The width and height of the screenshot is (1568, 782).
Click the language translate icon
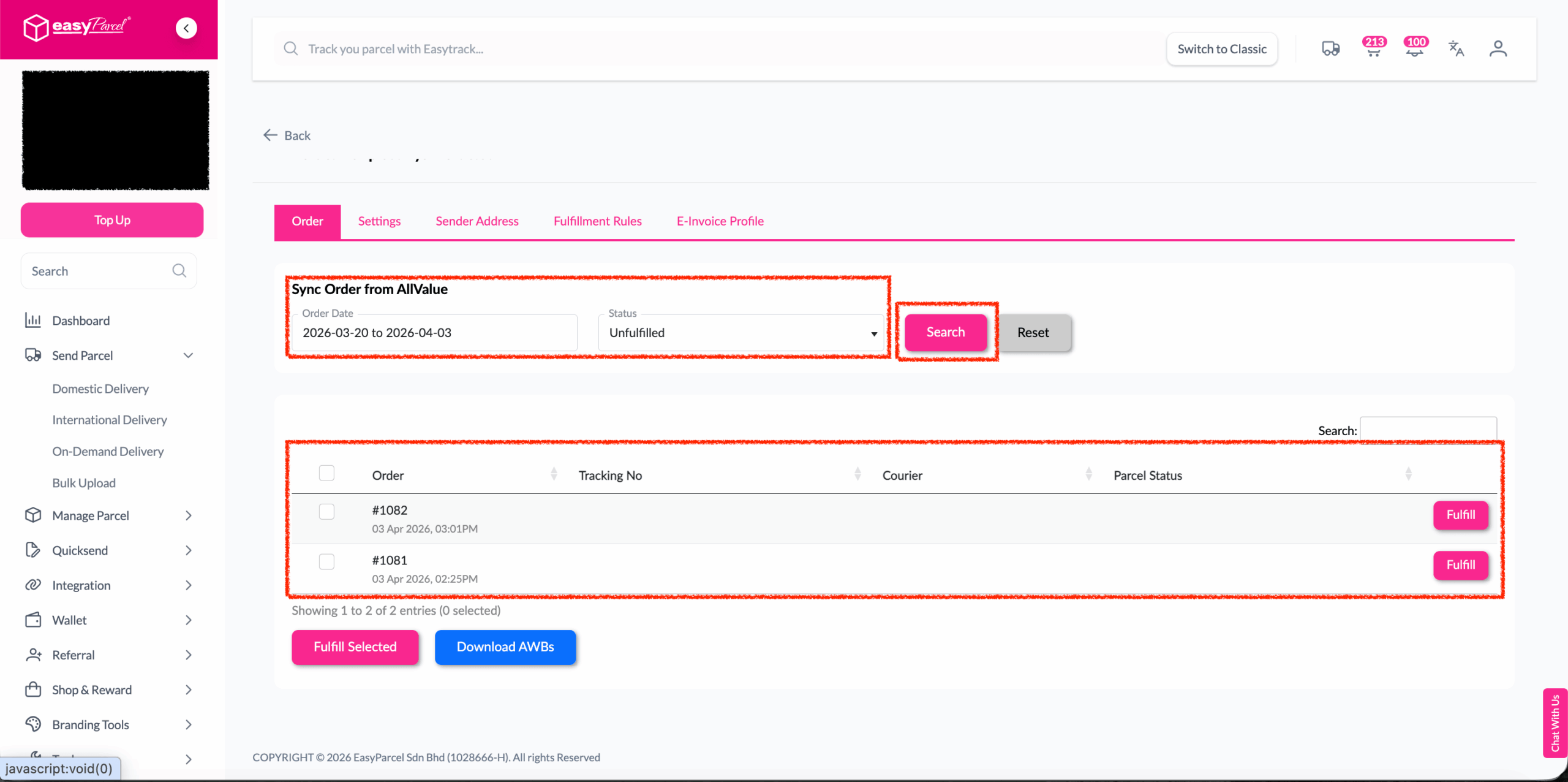tap(1456, 49)
